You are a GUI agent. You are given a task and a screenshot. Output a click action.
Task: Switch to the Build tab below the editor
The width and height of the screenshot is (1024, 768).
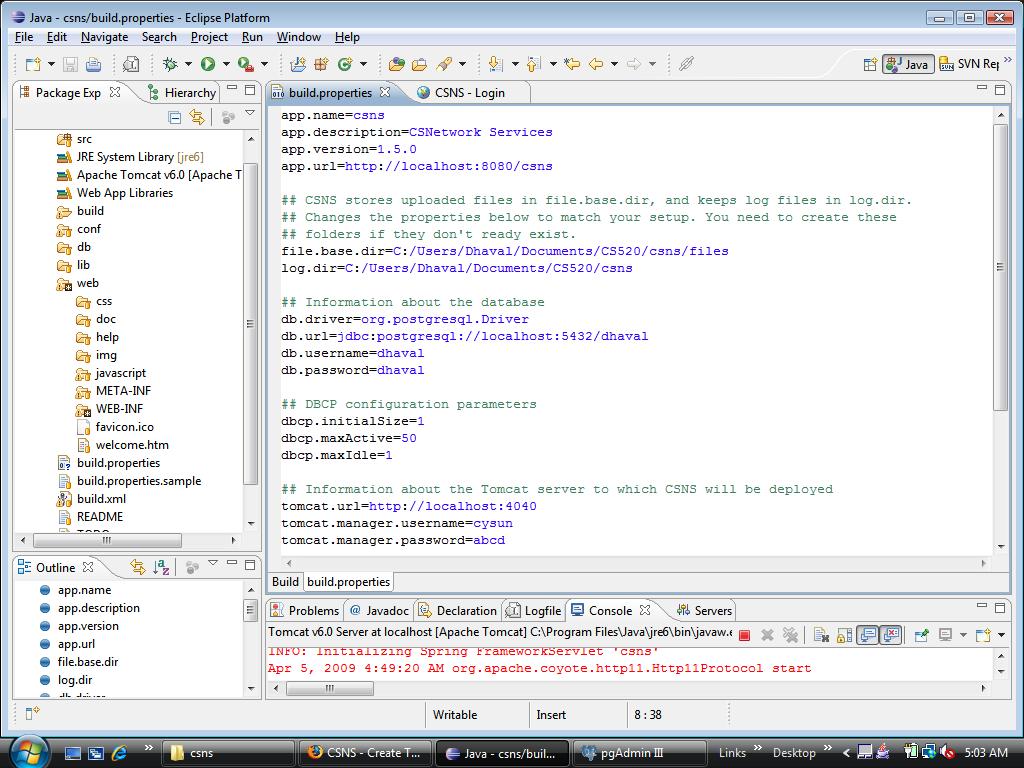click(x=285, y=581)
